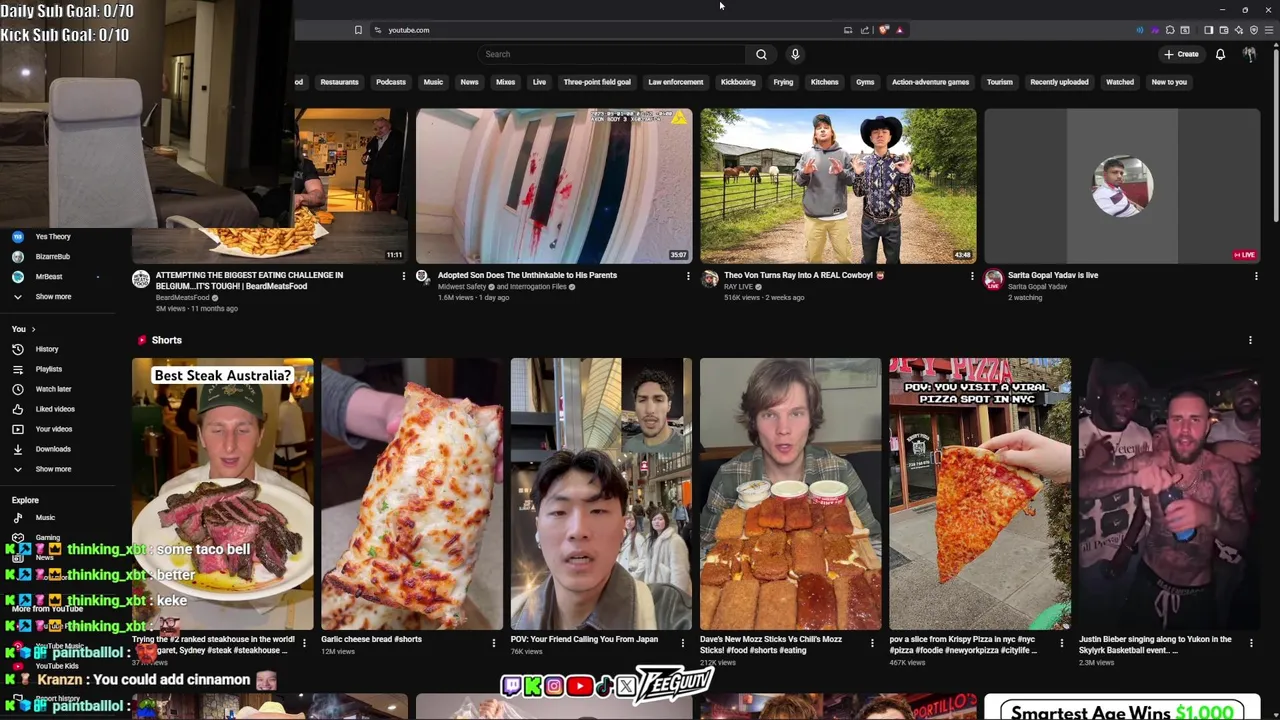Select the Music filter chip
This screenshot has width=1280, height=720.
[x=433, y=82]
